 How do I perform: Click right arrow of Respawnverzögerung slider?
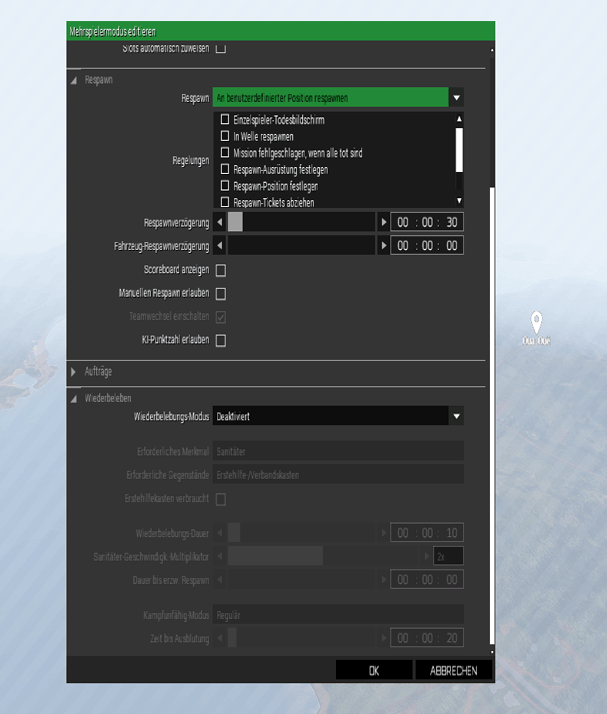[x=383, y=222]
